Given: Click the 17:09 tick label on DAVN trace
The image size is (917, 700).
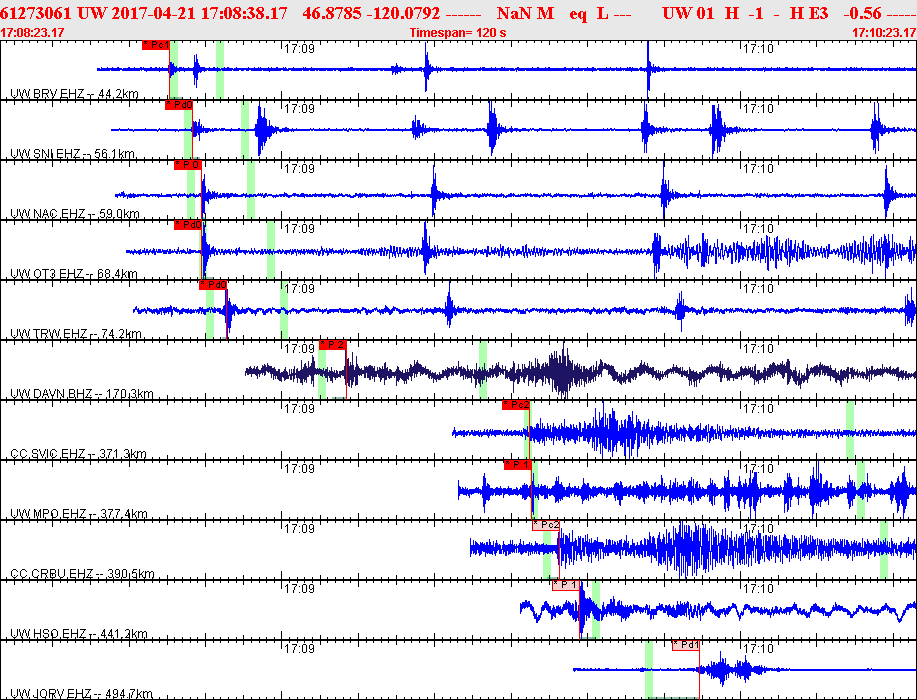Looking at the screenshot, I should (x=299, y=349).
